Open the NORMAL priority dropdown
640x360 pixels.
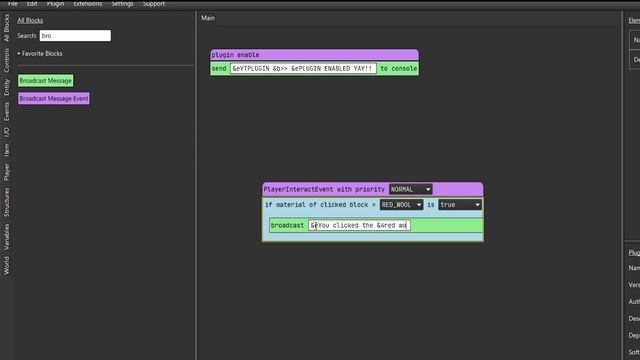point(410,189)
